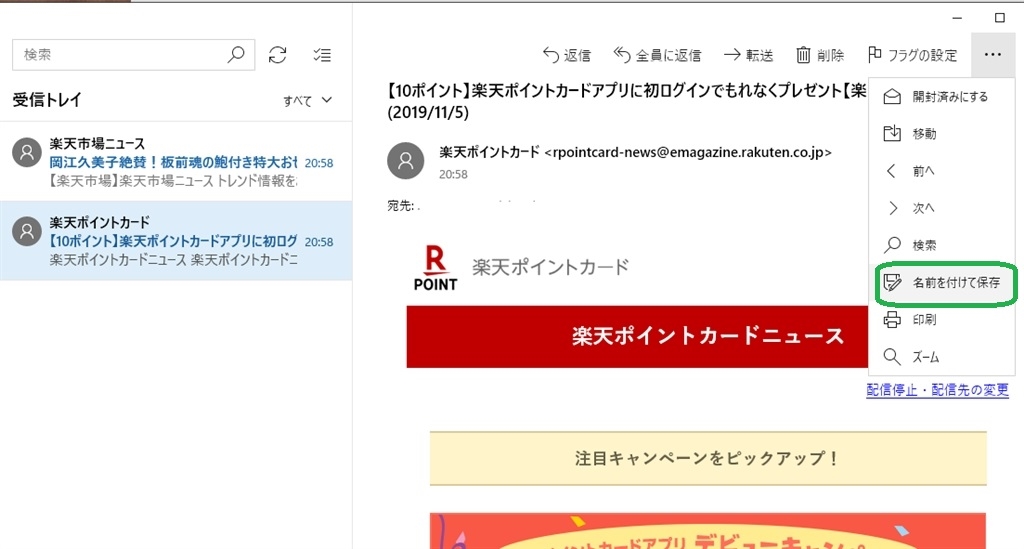Click 楽天市場ニュース sender avatar
Screen dimensions: 1024x549
(x=27, y=153)
